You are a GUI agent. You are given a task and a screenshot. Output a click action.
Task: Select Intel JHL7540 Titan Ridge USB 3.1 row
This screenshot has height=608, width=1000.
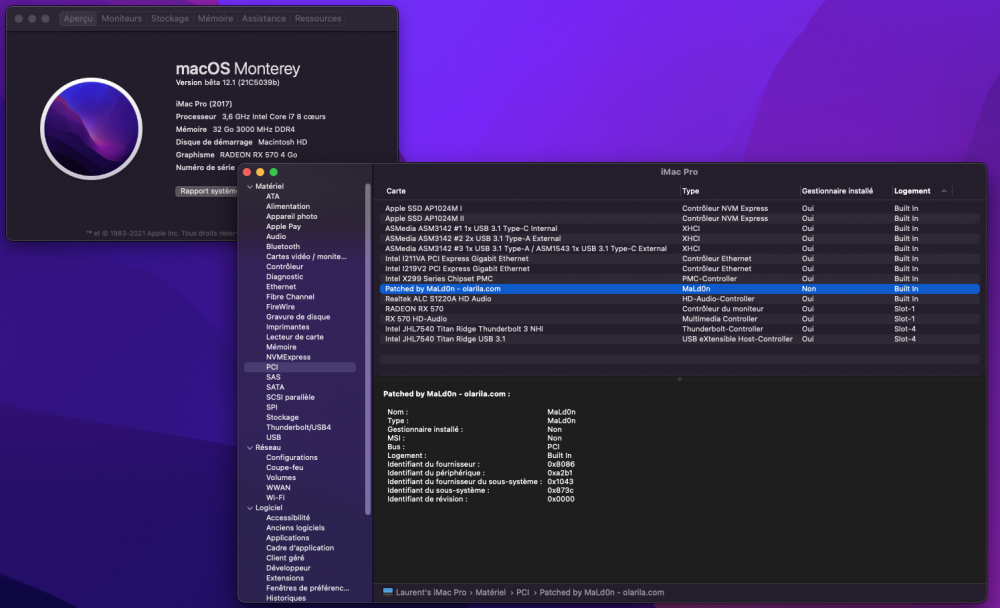coord(679,339)
